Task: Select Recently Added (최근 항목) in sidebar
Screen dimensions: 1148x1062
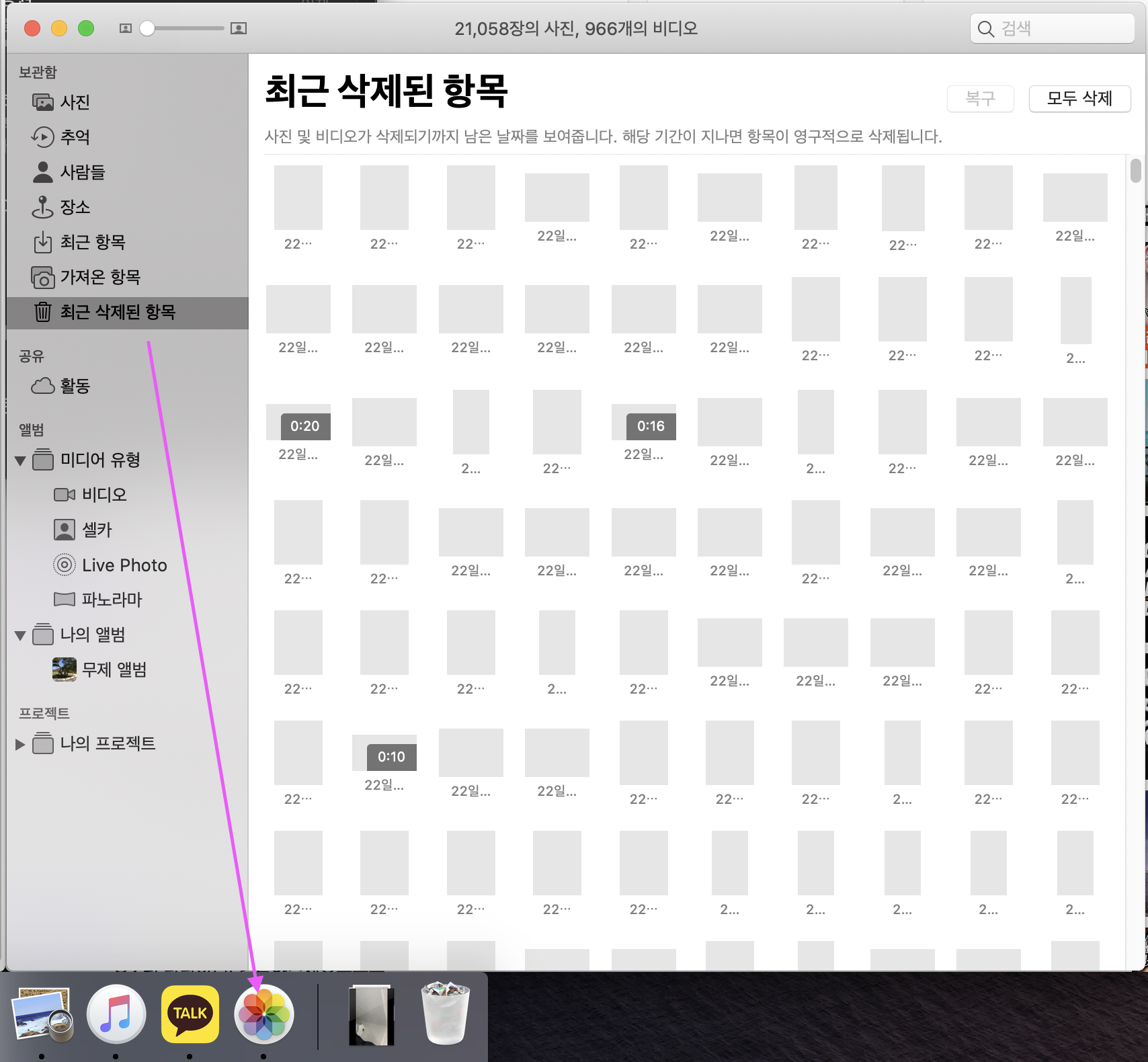Action: point(93,242)
